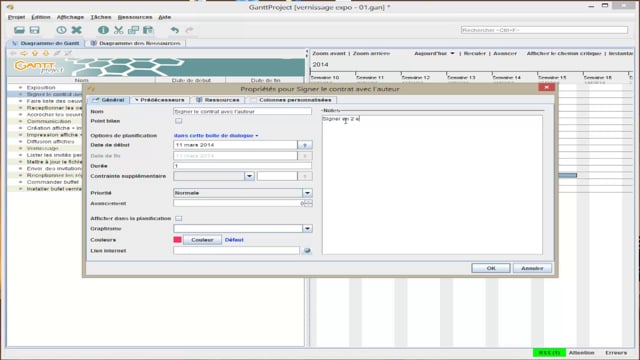Toggle the Point bilan checkbox
The height and width of the screenshot is (360, 640).
click(x=178, y=121)
